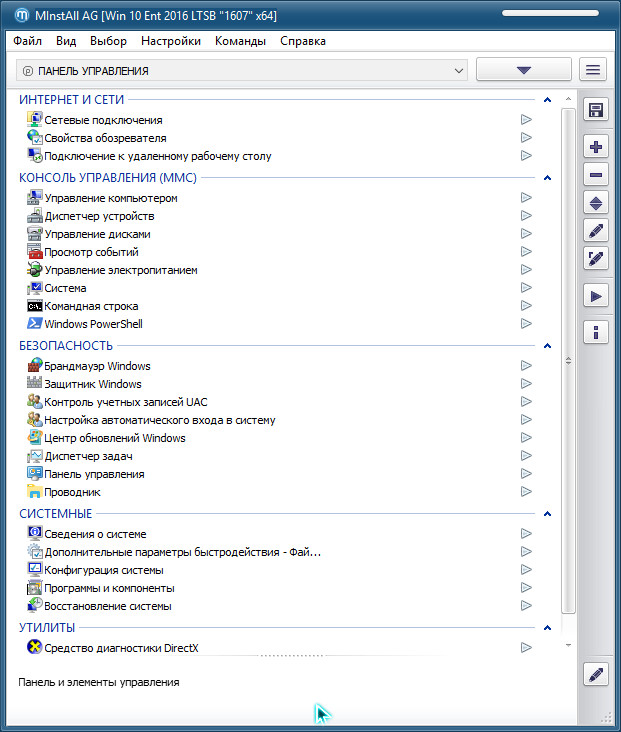Click the Средство диагностики DirectX icon

tap(35, 648)
